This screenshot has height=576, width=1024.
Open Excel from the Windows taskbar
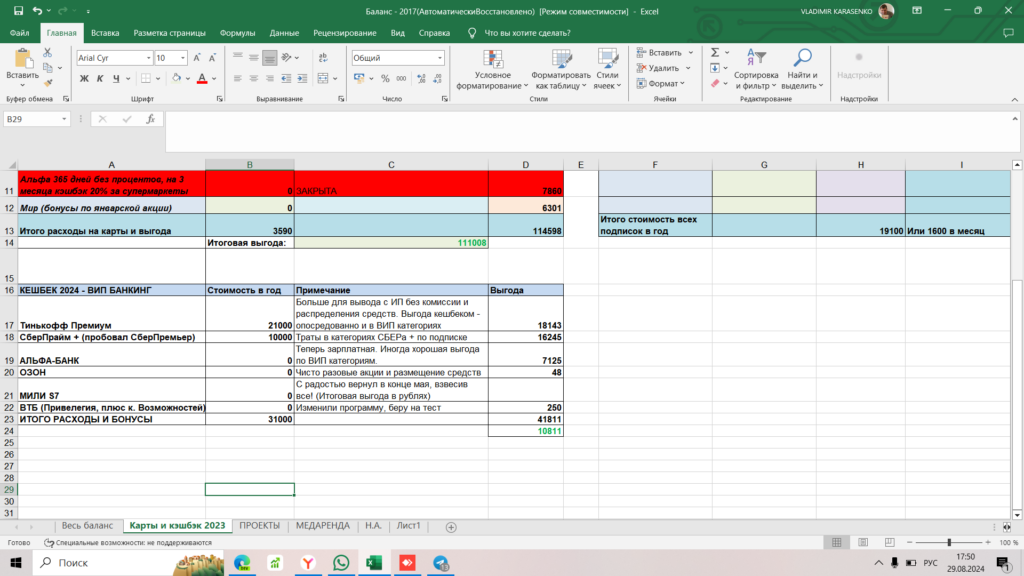coord(374,562)
